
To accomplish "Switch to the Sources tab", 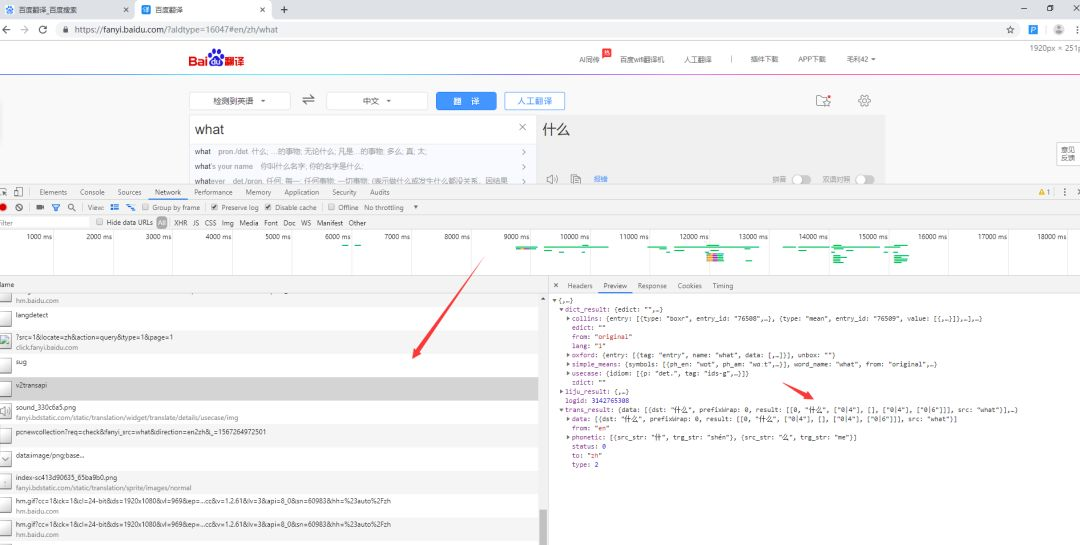I will (x=129, y=192).
